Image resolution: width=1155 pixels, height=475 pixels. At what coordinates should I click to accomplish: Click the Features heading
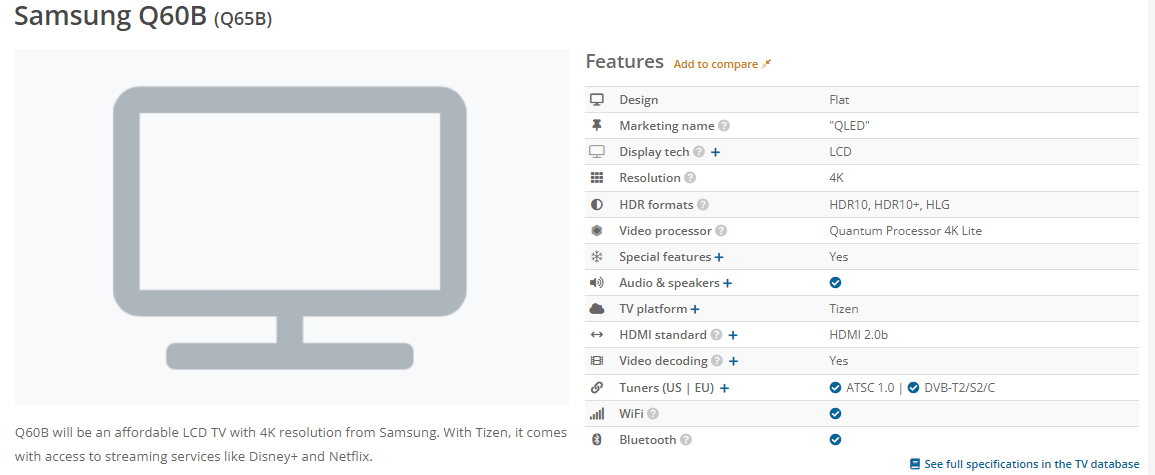(x=625, y=62)
